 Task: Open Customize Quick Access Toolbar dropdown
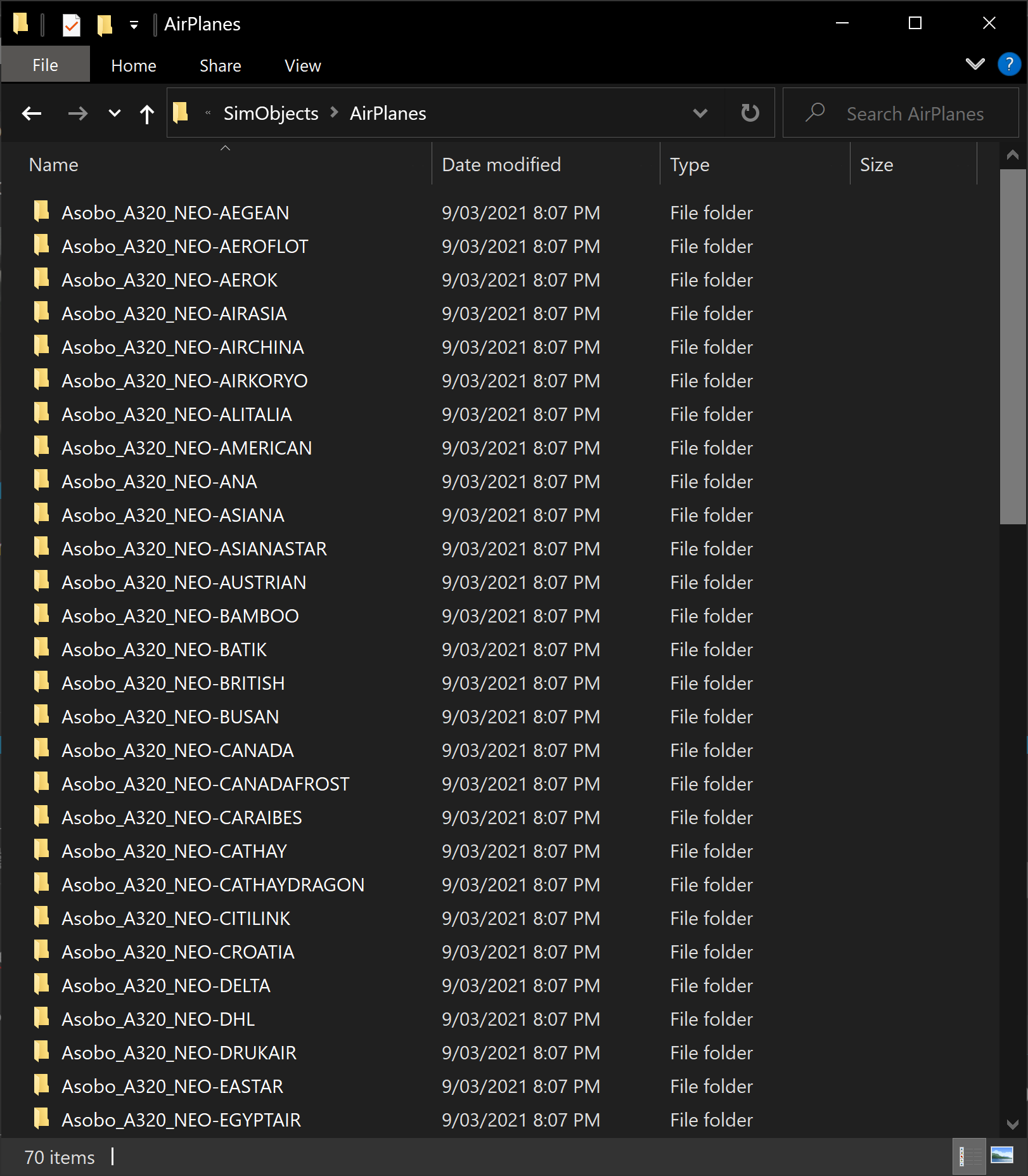134,25
